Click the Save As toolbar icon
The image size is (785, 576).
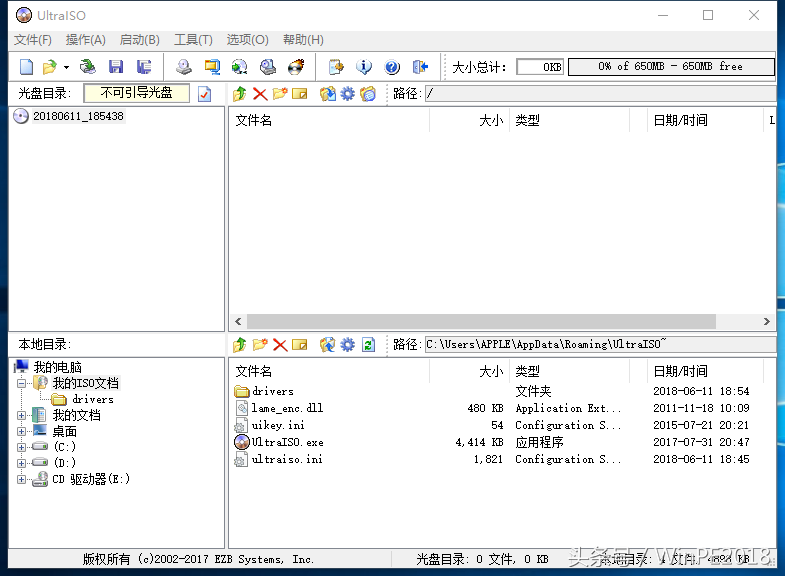(144, 67)
